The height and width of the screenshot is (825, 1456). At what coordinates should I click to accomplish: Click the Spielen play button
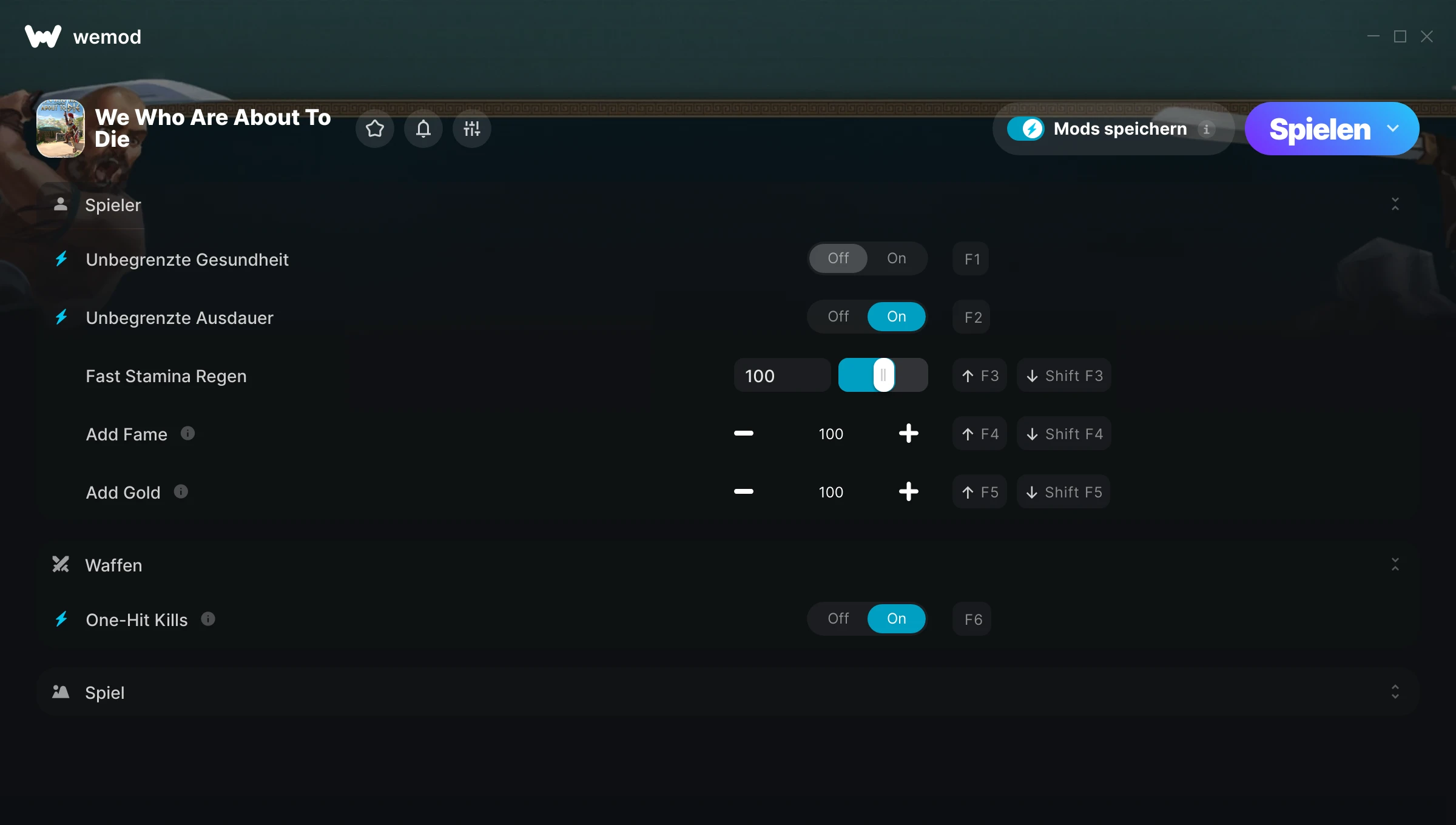[1319, 129]
